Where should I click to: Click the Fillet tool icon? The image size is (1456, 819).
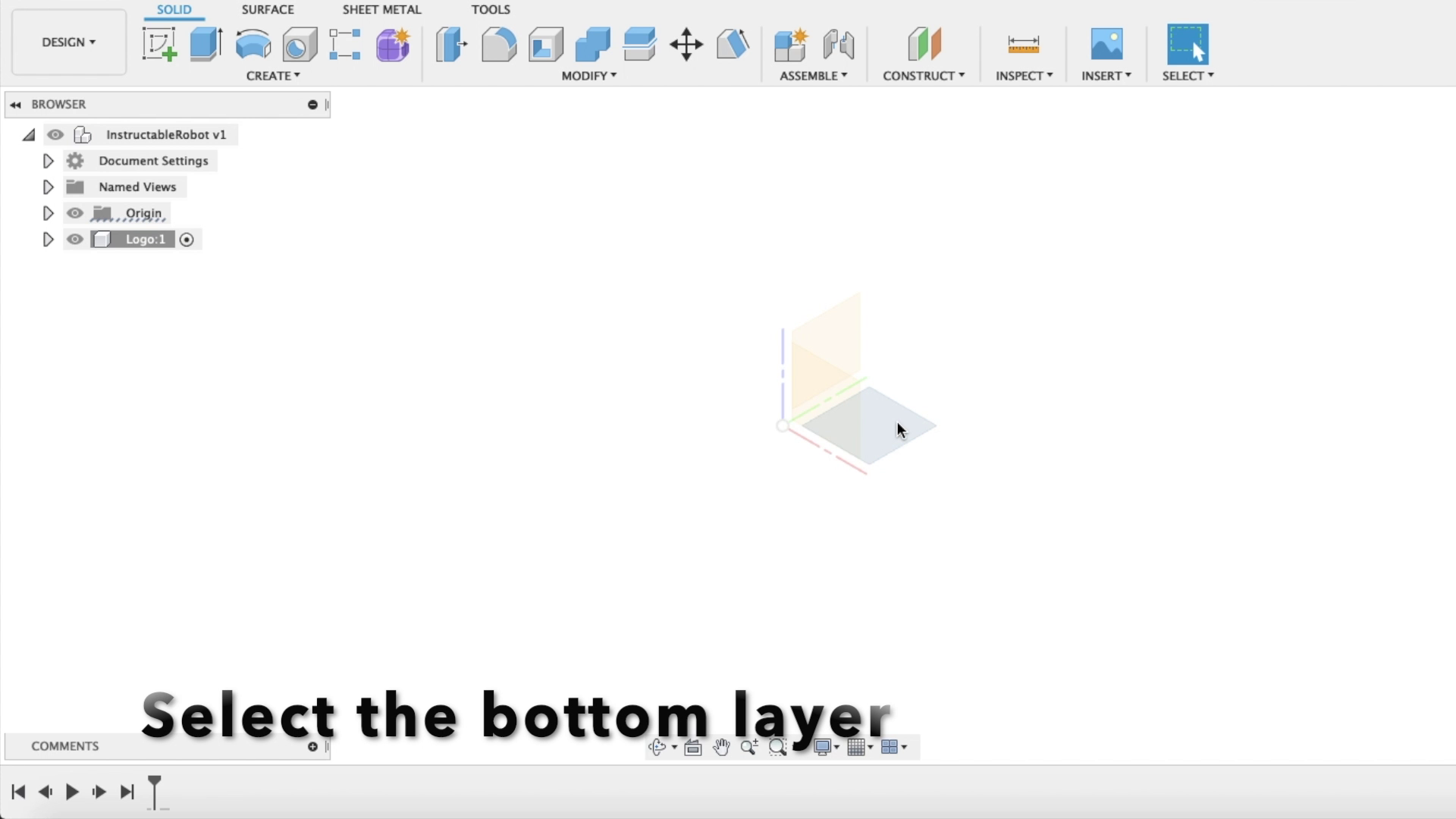(498, 44)
